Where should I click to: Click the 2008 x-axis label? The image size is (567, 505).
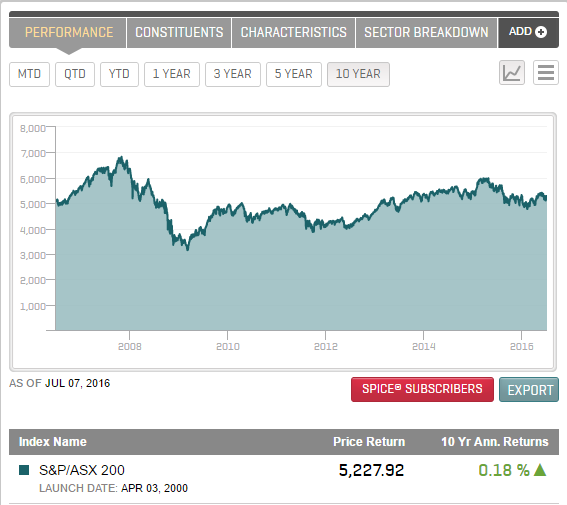tap(129, 347)
